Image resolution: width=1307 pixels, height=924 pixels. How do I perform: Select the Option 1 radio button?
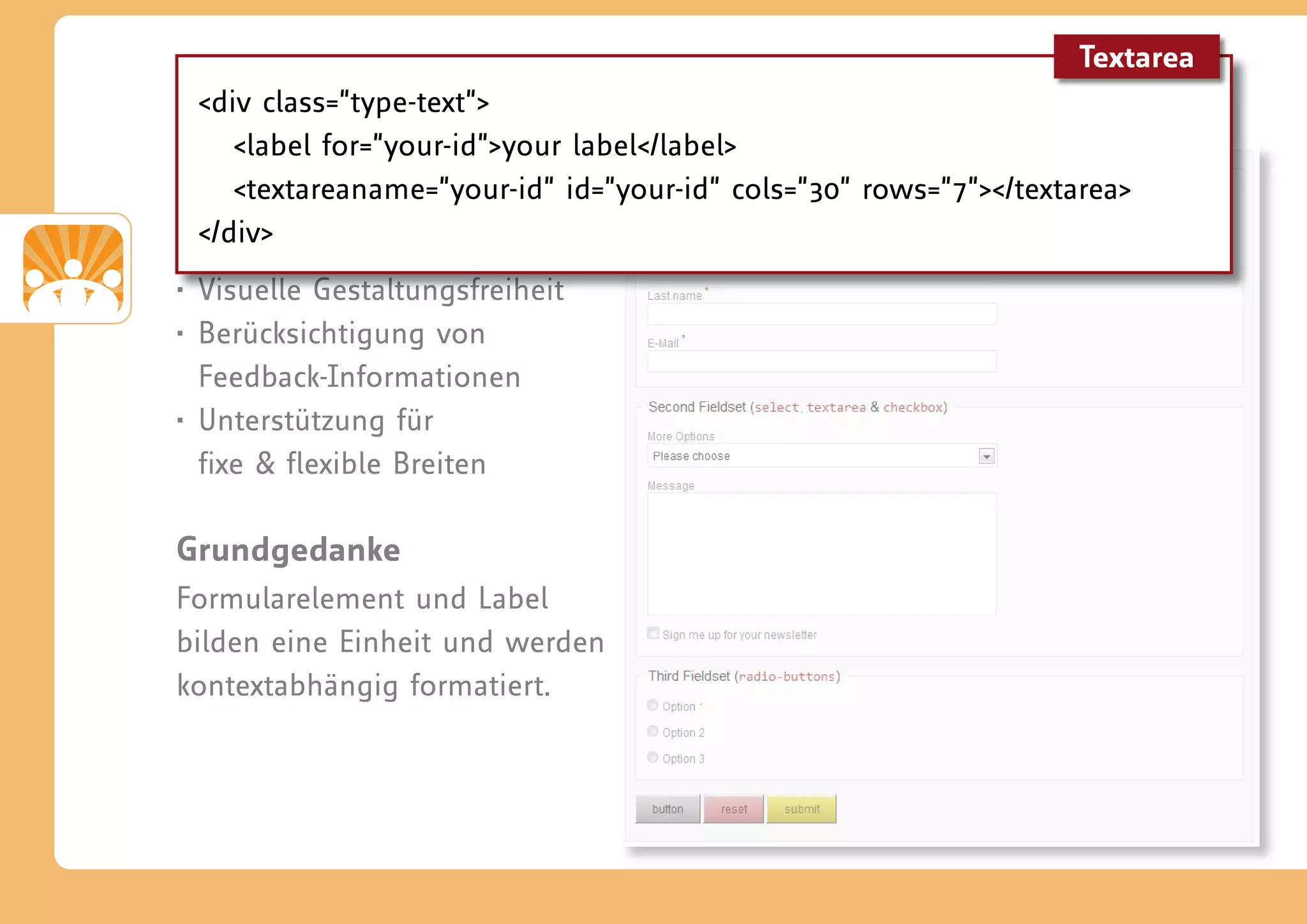click(652, 705)
